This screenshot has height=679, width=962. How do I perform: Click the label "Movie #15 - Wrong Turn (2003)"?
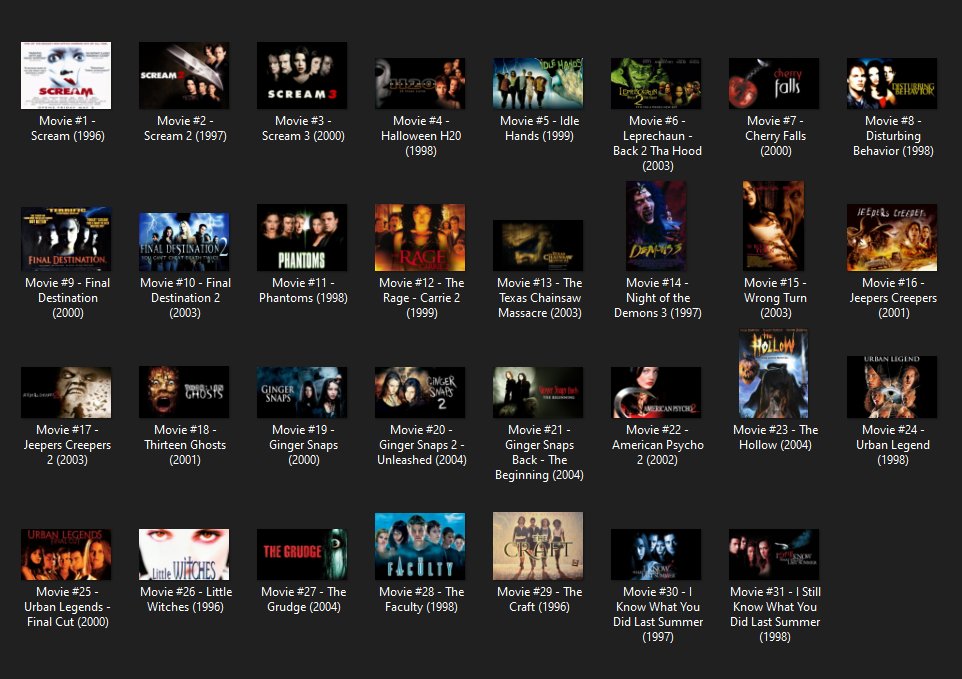(x=775, y=297)
